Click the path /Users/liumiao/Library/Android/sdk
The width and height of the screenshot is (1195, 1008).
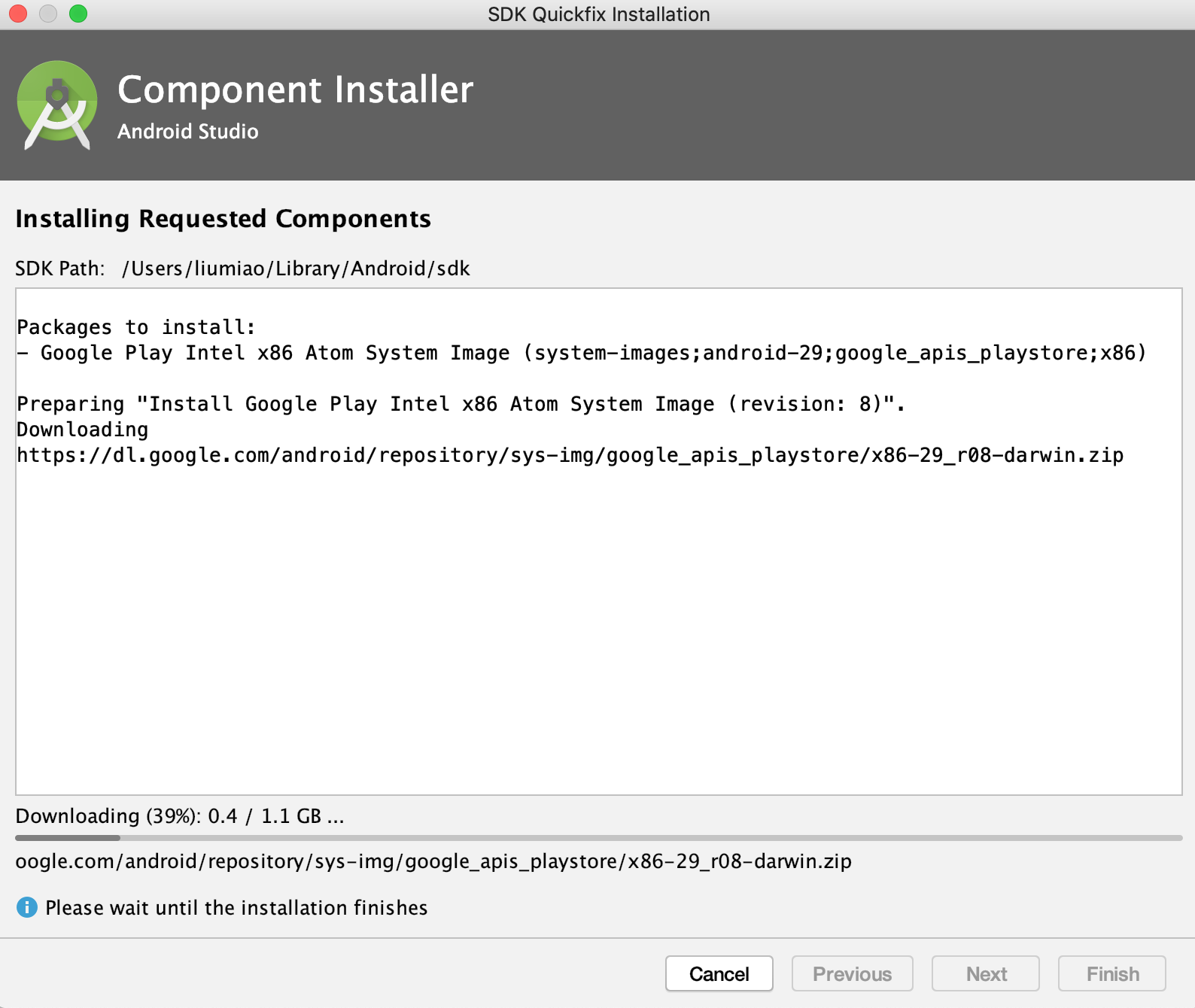[296, 269]
